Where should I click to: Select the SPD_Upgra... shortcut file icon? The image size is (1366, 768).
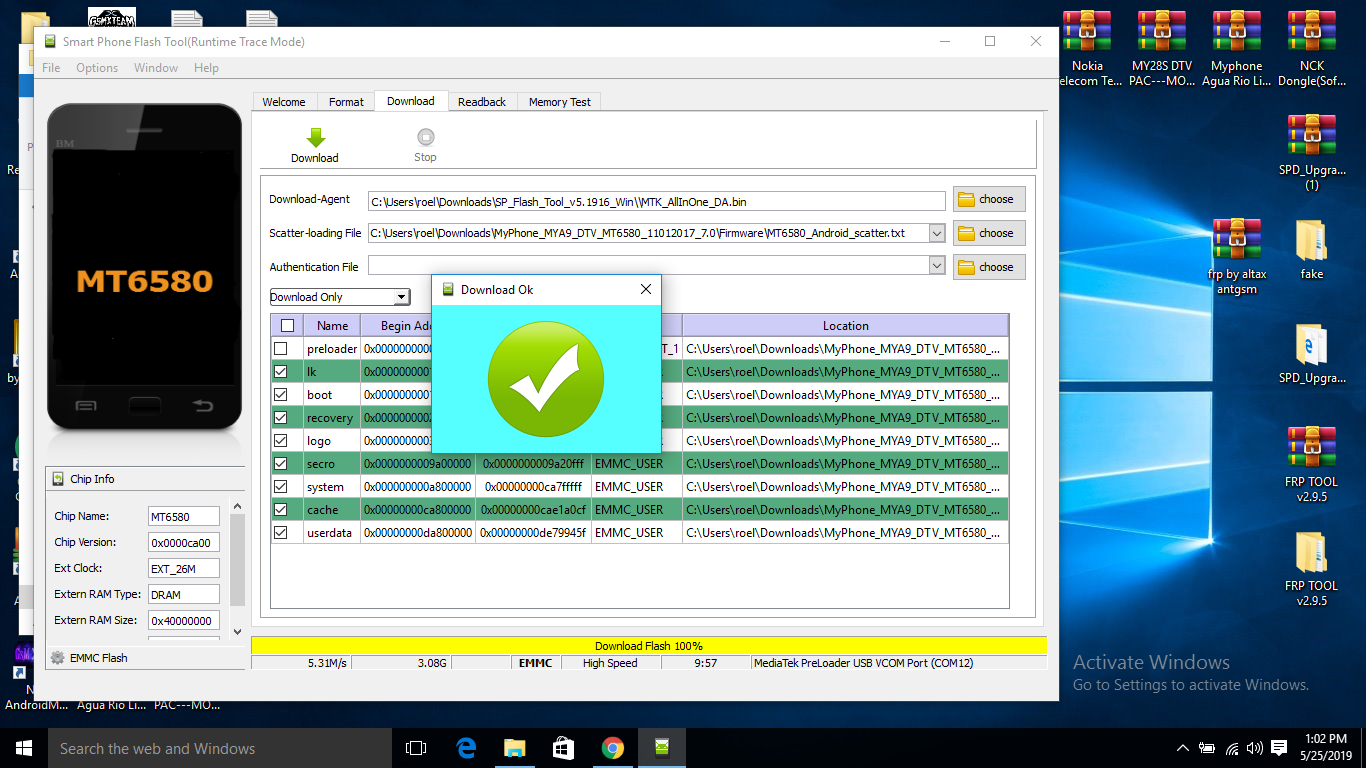pyautogui.click(x=1312, y=345)
